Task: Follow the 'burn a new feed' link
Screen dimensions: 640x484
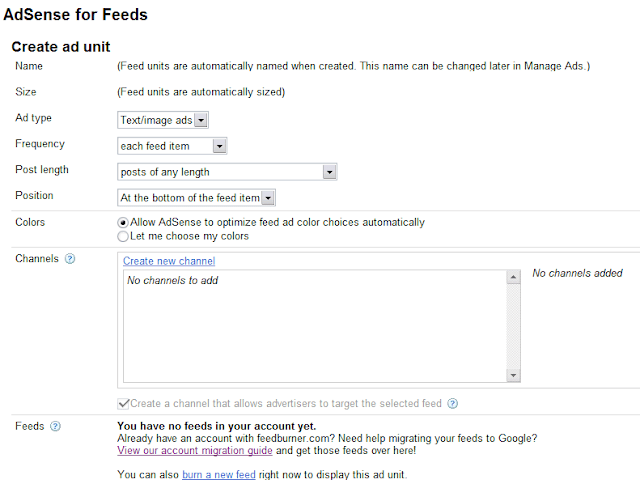Action: [x=216, y=474]
